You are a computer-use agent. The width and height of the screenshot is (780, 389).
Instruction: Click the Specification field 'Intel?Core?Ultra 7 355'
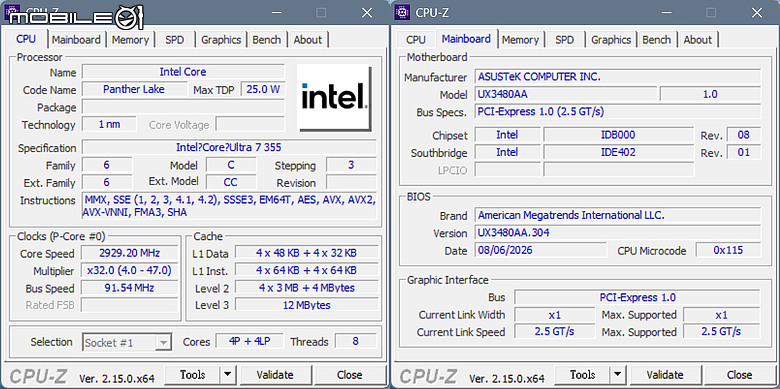[x=229, y=148]
